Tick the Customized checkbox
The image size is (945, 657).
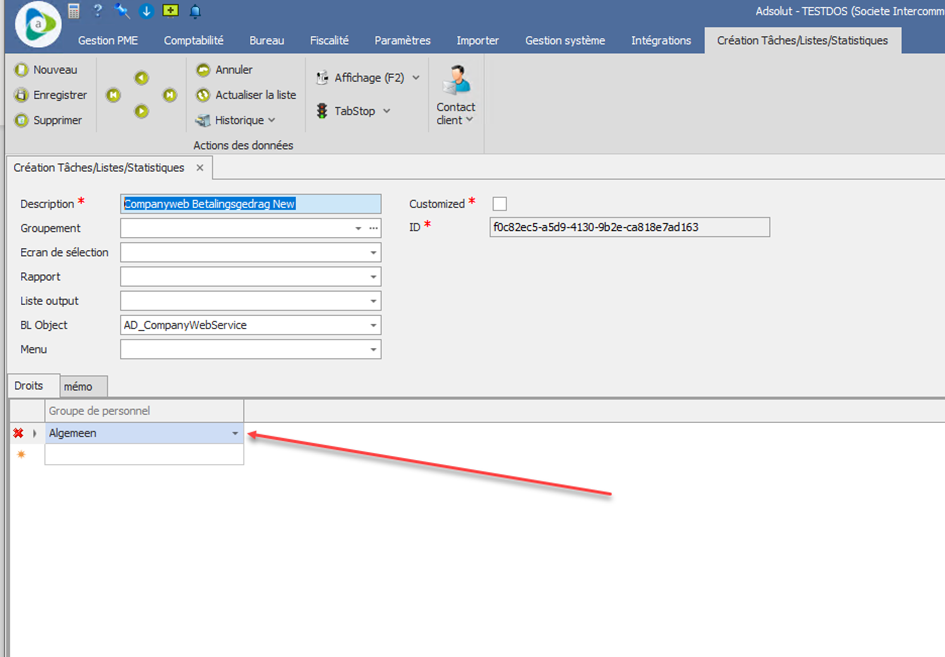click(x=500, y=204)
